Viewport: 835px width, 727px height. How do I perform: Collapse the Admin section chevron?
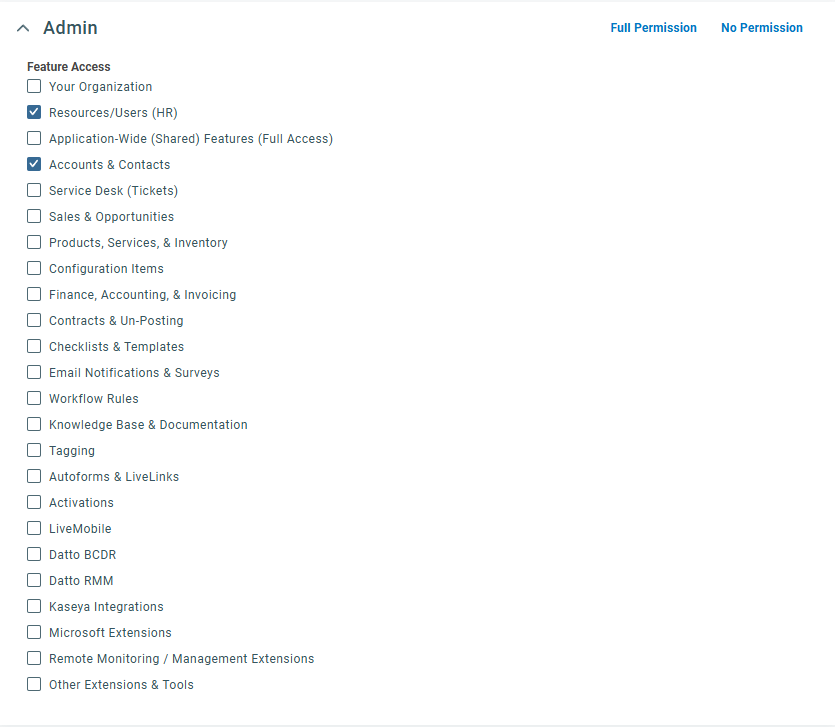[23, 28]
